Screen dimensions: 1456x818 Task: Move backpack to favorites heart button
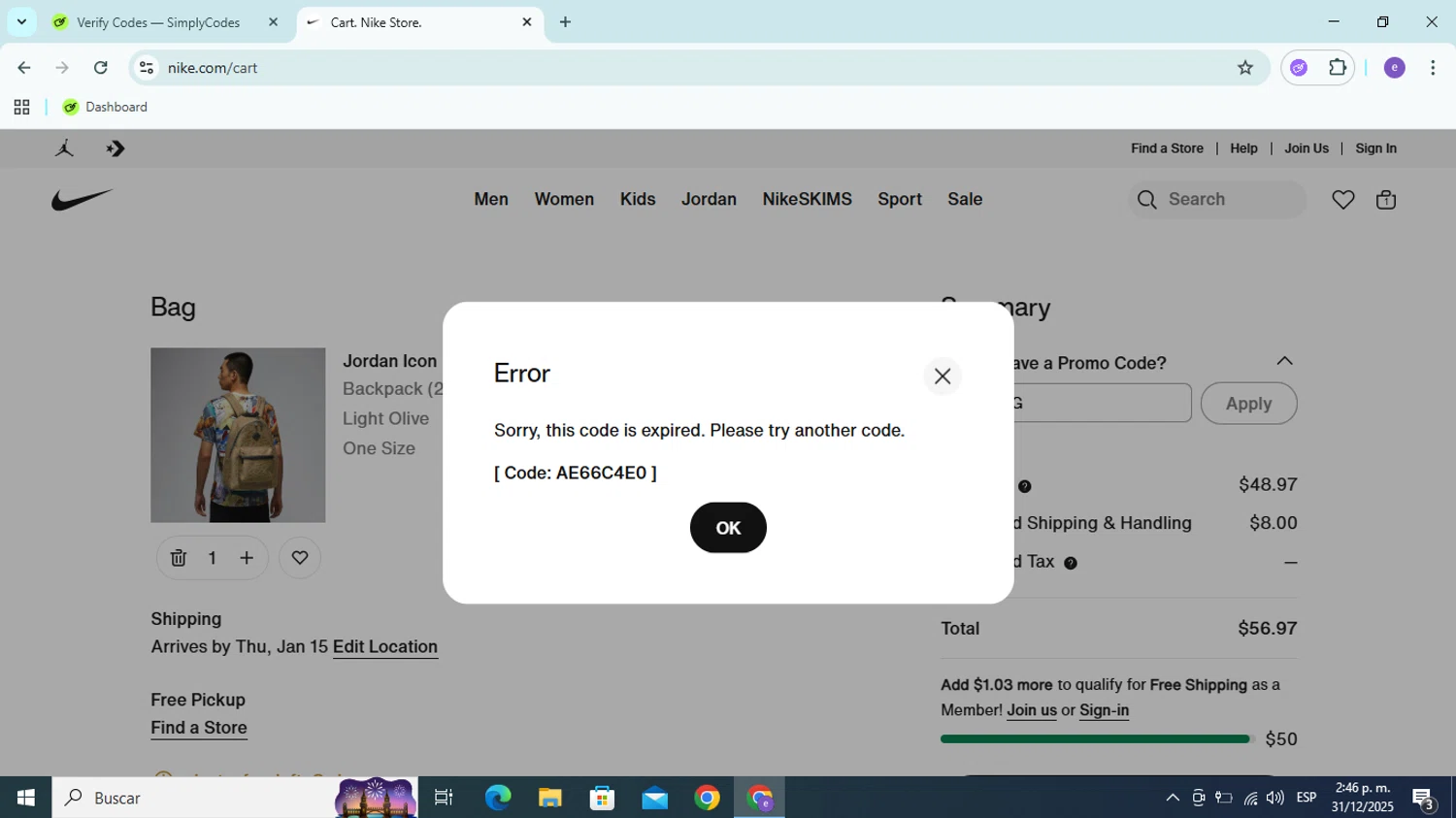pos(300,558)
